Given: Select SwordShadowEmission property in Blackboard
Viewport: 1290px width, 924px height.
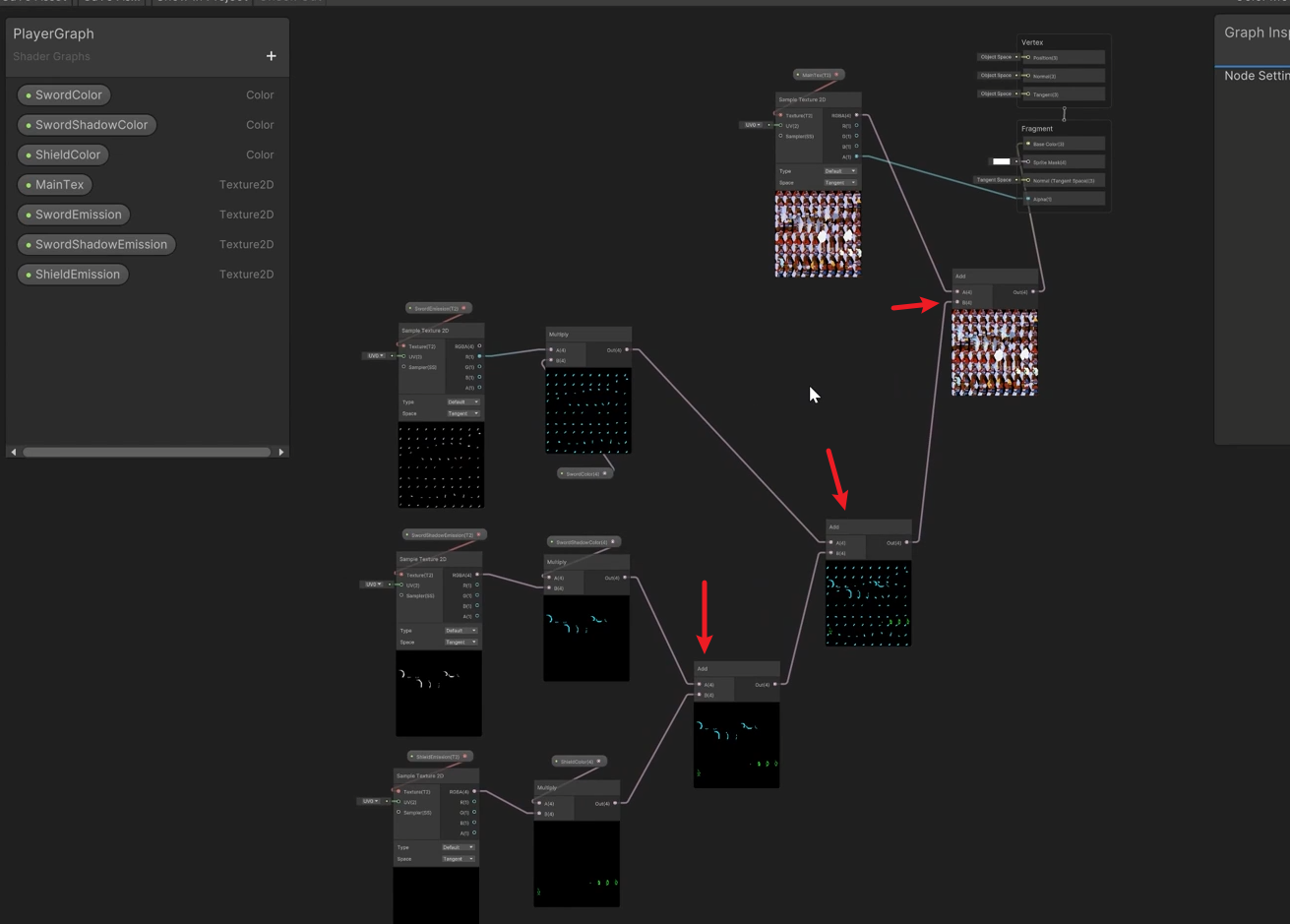Looking at the screenshot, I should 96,244.
